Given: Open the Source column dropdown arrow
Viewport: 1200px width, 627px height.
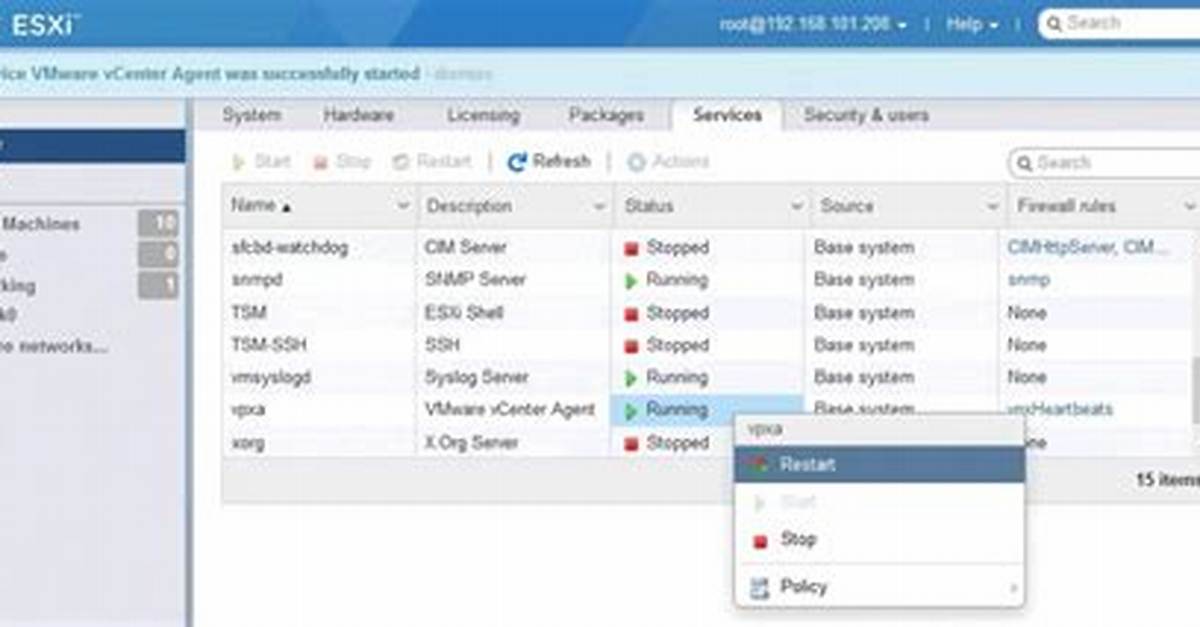Looking at the screenshot, I should [x=993, y=206].
